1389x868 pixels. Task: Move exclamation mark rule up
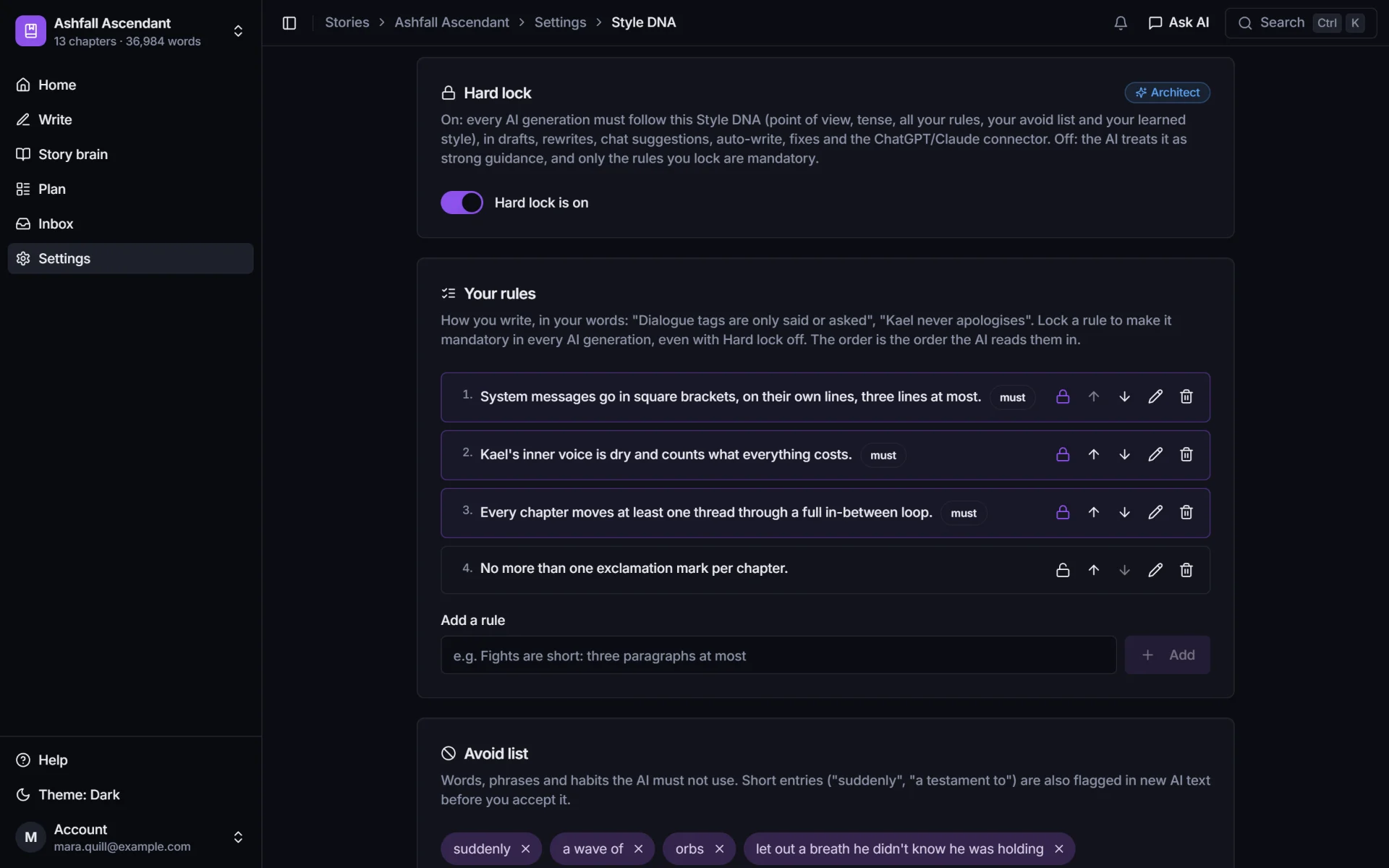click(x=1093, y=570)
